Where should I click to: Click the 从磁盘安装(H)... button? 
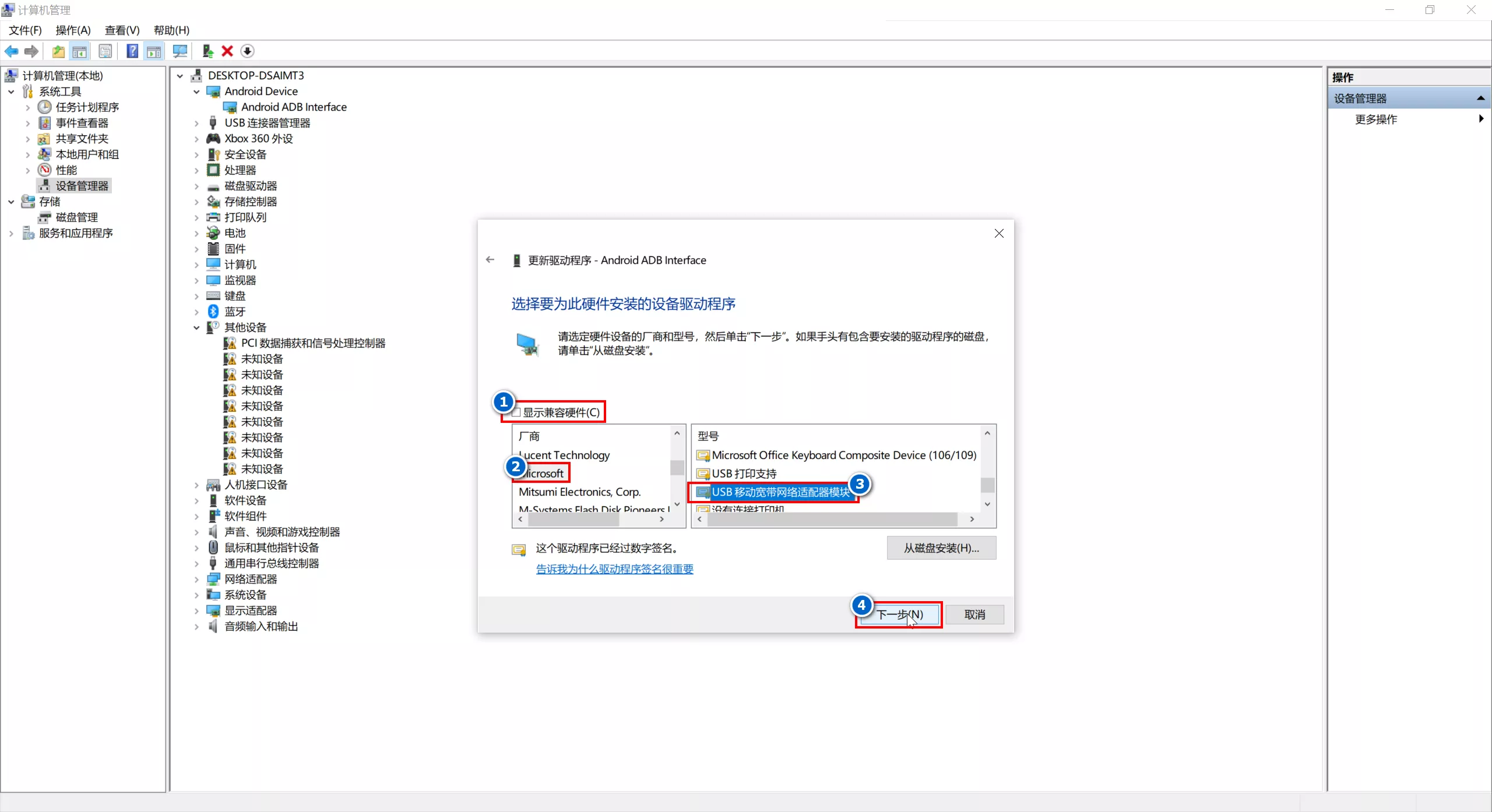(x=941, y=548)
